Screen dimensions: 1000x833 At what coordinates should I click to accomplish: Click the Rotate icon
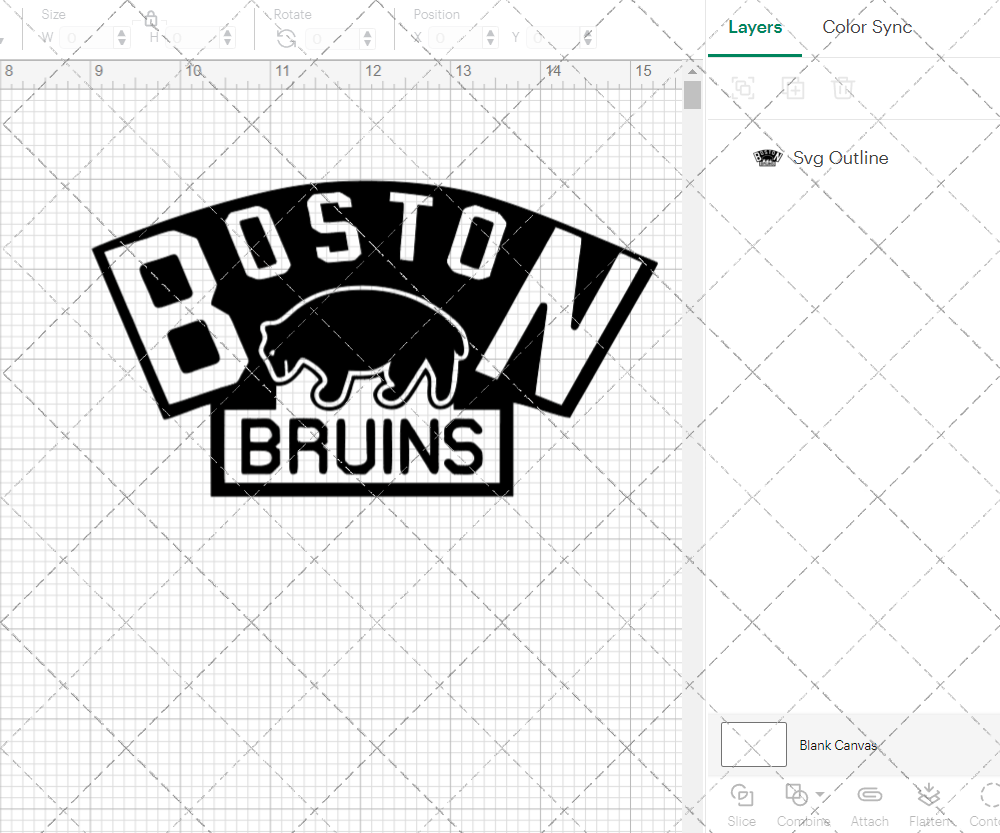(286, 39)
